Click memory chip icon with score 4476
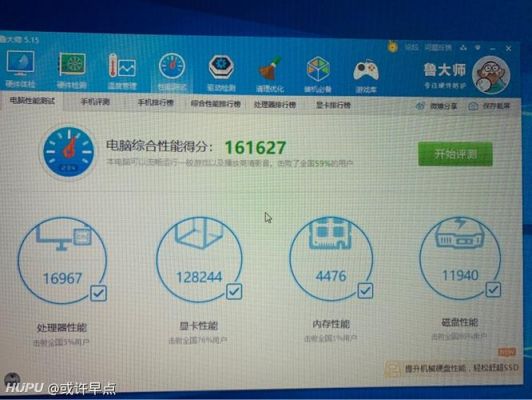Screen dimensions: 532x400 [331, 258]
